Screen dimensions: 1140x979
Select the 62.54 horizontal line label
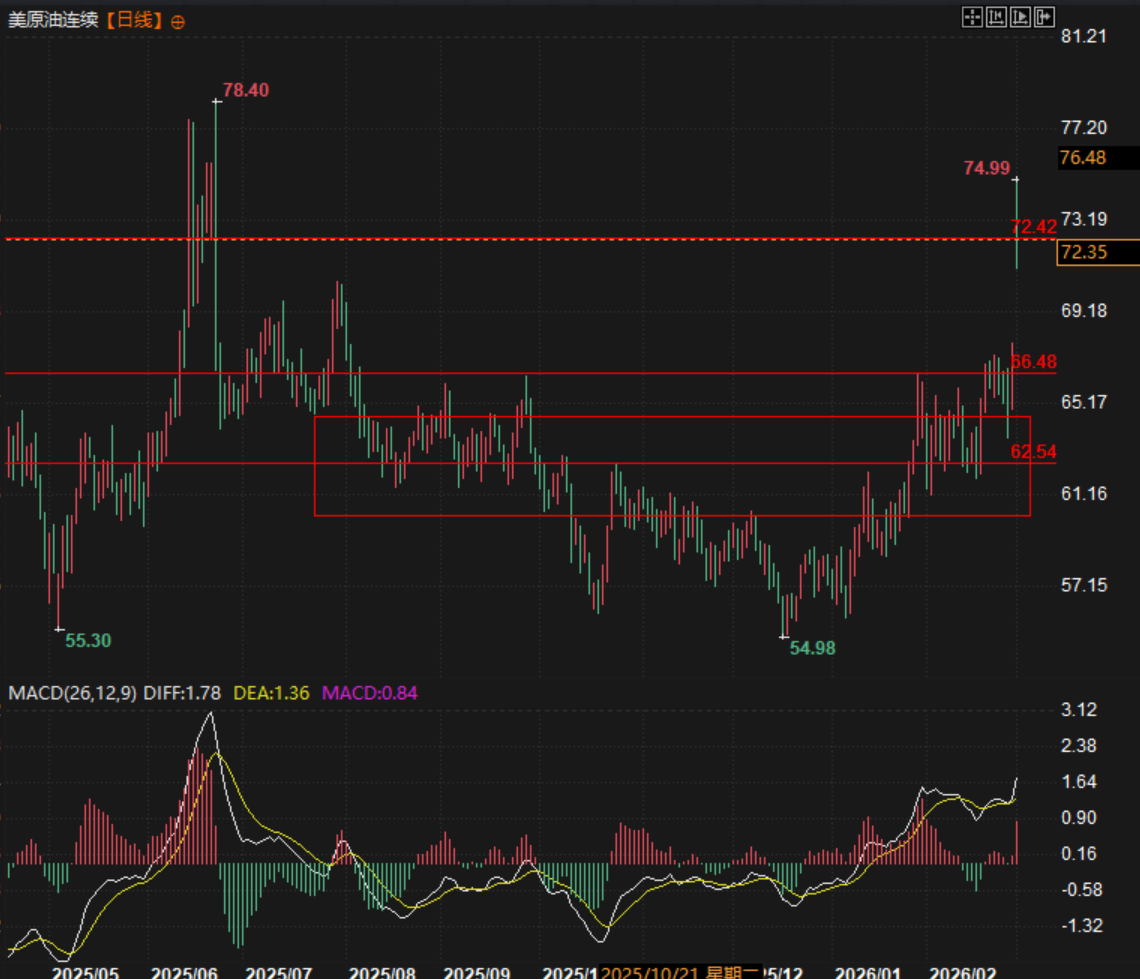pos(1033,451)
